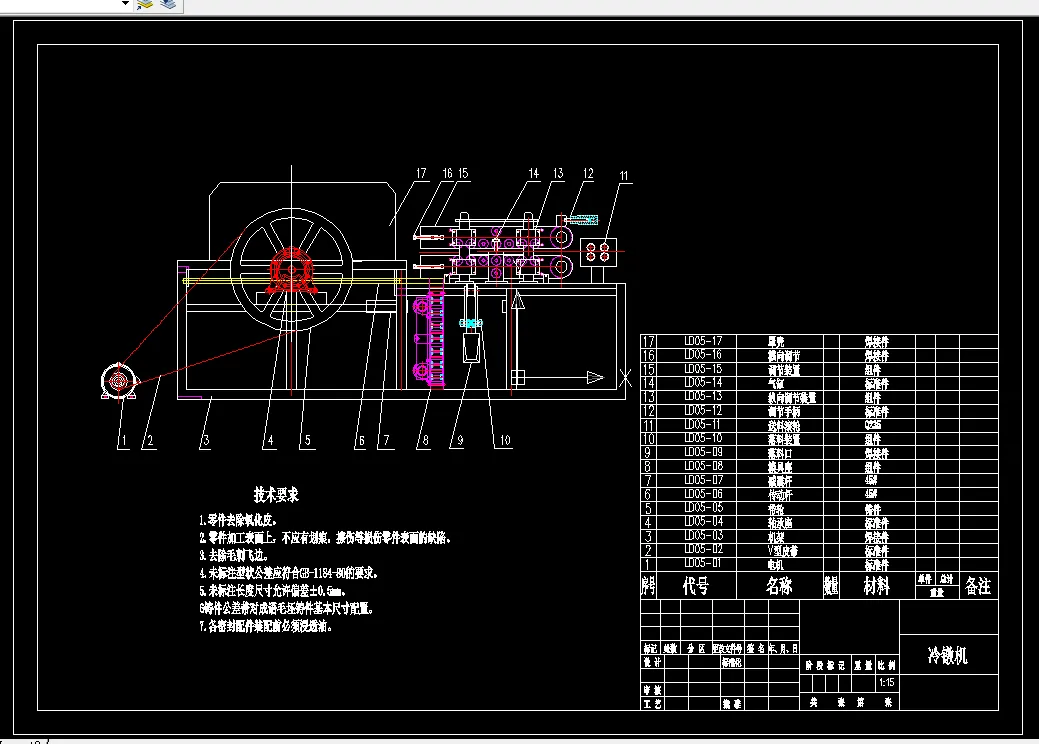Click the requirement line mentioning ±0.5mm

(x=272, y=590)
